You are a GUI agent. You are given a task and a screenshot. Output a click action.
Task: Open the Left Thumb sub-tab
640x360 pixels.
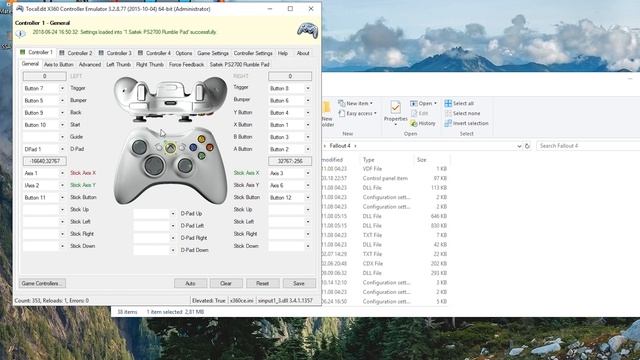(118, 64)
